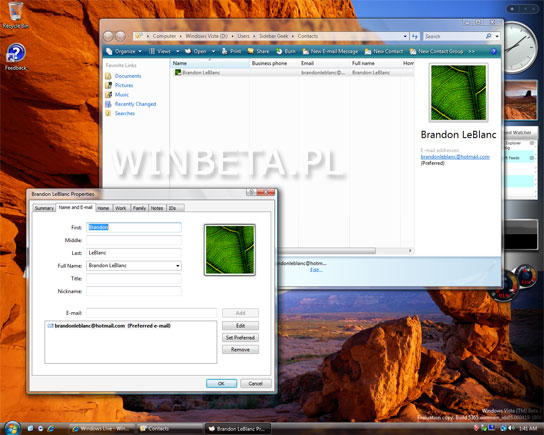544x435 pixels.
Task: Click the First name input field
Action: click(x=134, y=227)
